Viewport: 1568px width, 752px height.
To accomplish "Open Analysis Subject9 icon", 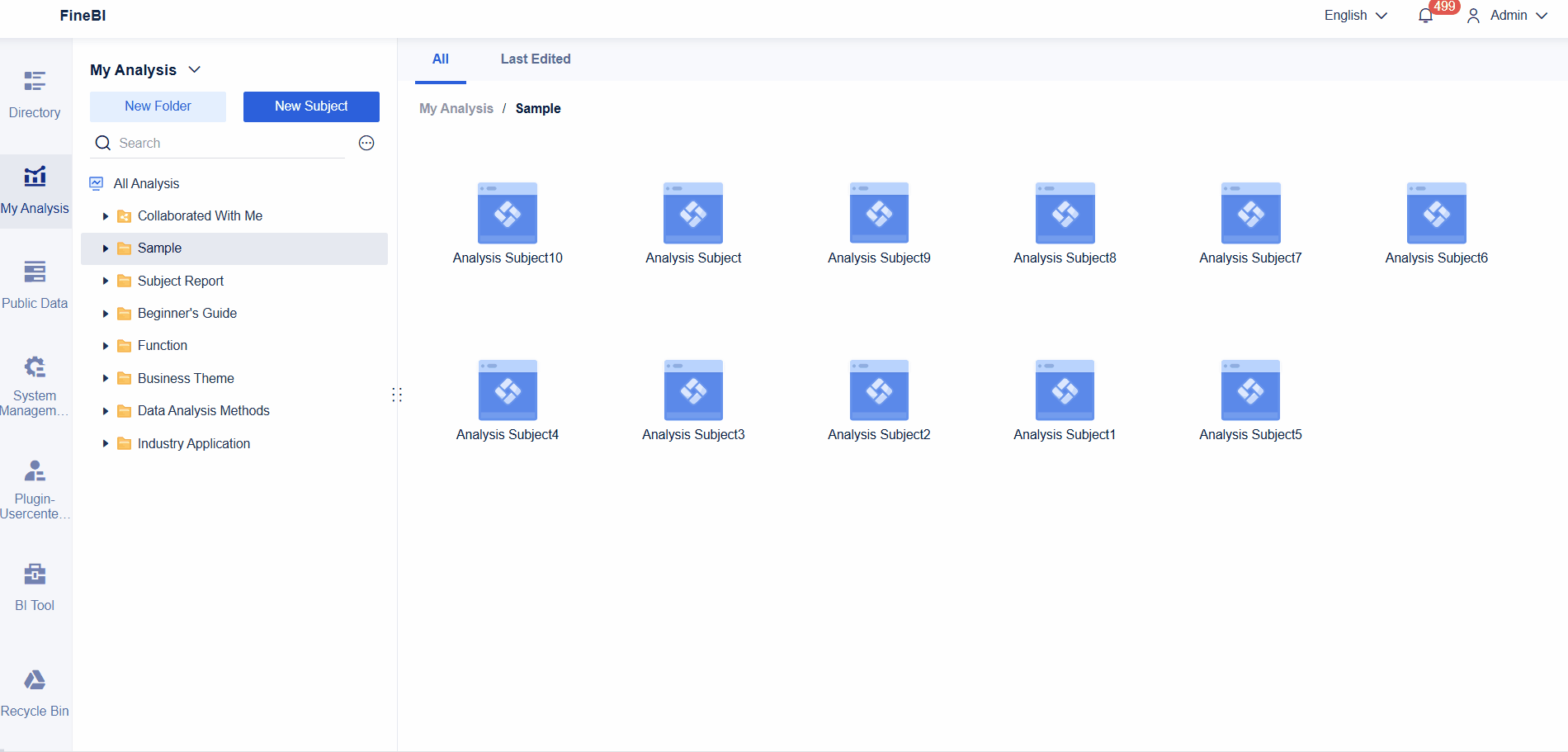I will [x=879, y=213].
